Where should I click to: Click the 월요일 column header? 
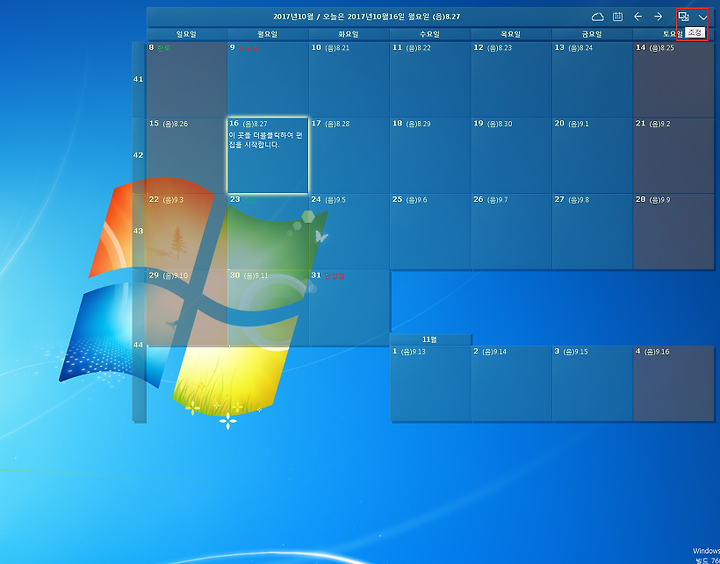268,34
